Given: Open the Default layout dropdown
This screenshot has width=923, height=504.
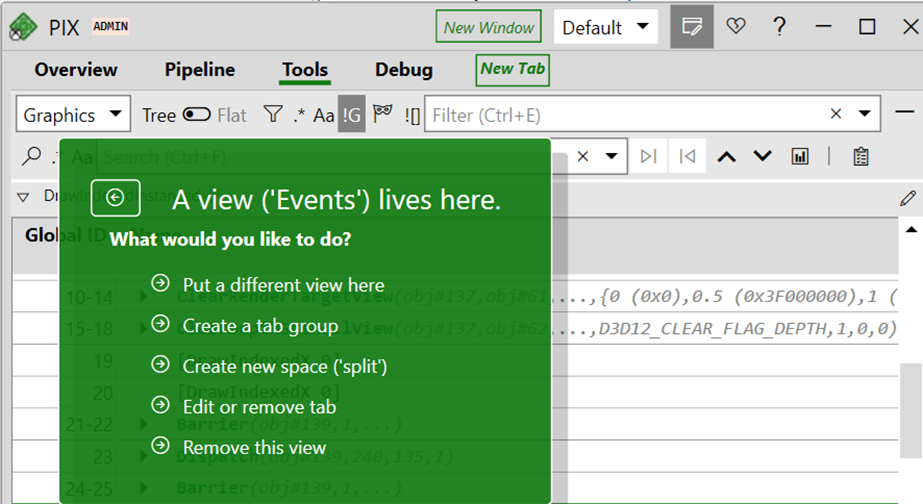Looking at the screenshot, I should click(606, 27).
